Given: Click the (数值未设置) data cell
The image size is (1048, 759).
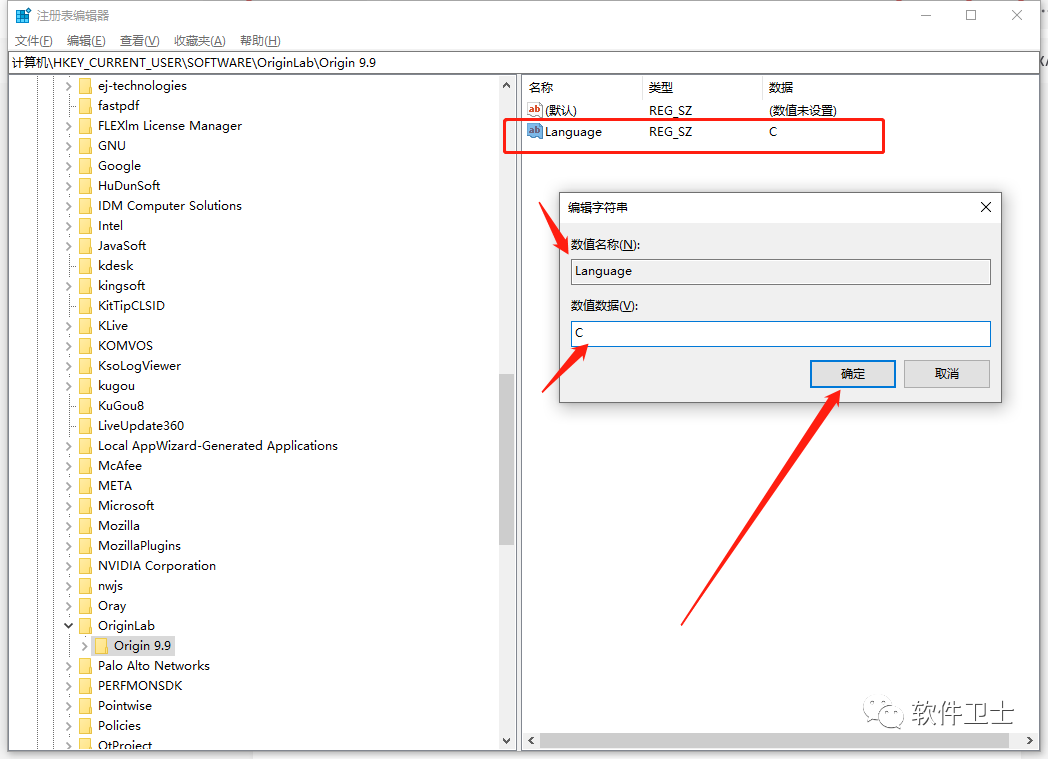Looking at the screenshot, I should [802, 110].
